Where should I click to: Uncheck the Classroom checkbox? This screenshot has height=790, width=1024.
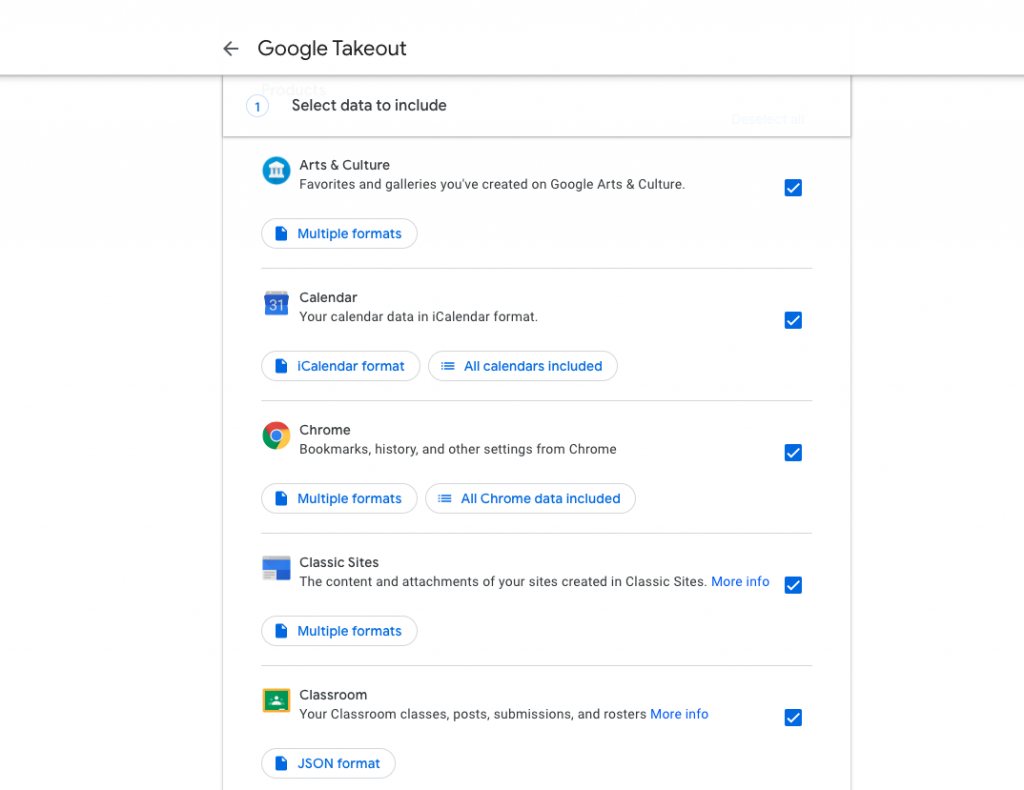tap(793, 718)
